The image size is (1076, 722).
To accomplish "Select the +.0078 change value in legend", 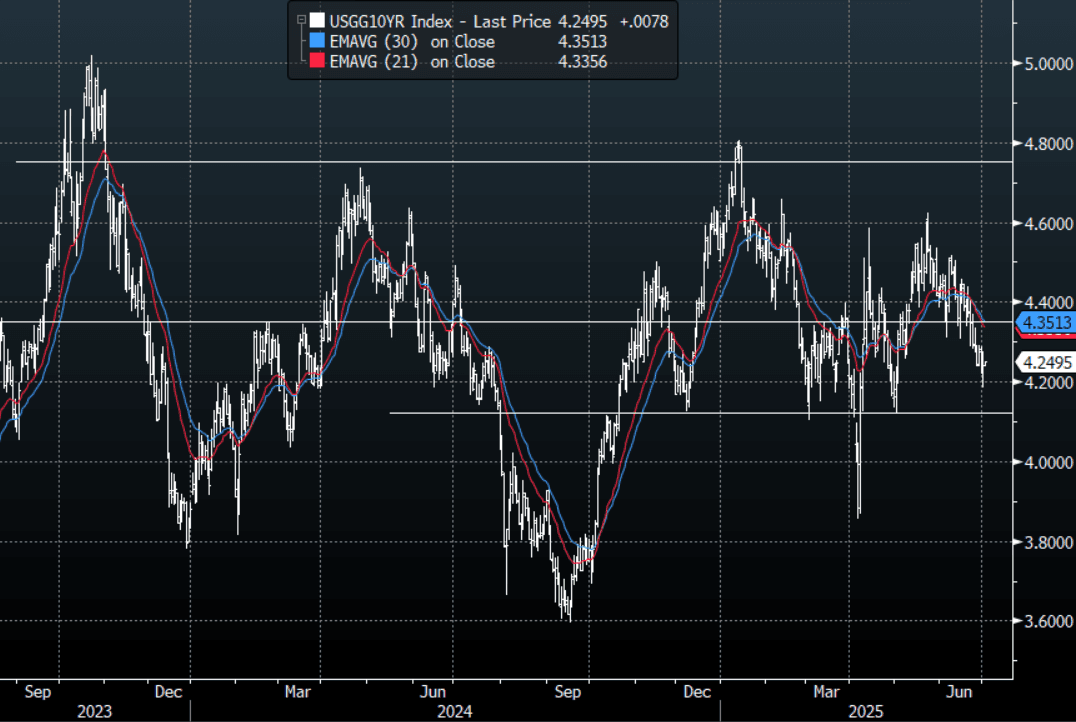I will (644, 20).
